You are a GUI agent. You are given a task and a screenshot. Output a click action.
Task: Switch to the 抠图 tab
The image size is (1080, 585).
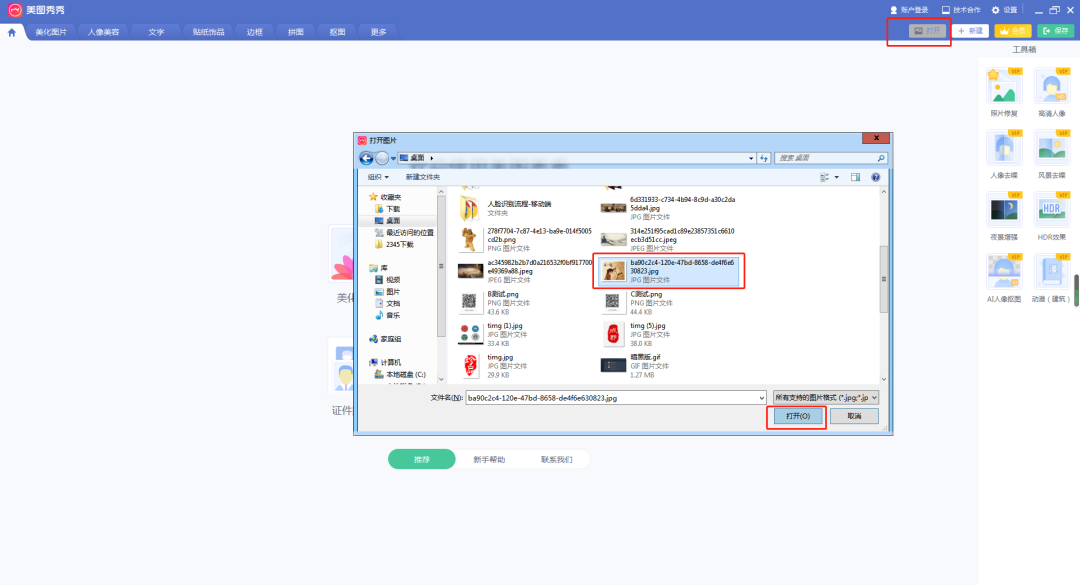click(x=338, y=32)
